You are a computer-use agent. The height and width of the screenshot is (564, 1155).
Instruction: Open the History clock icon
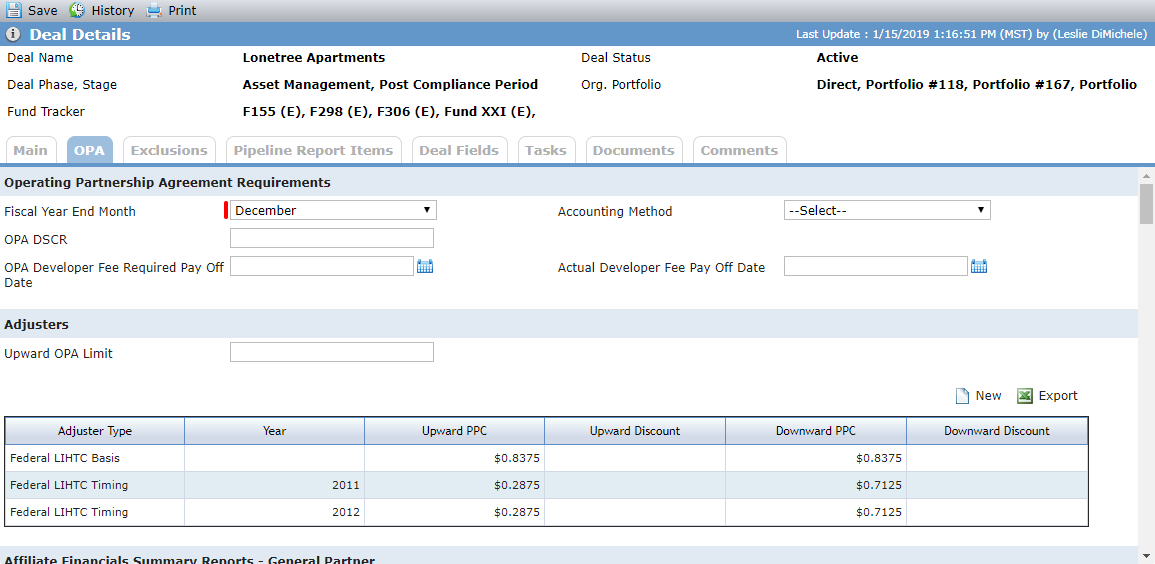(x=77, y=10)
